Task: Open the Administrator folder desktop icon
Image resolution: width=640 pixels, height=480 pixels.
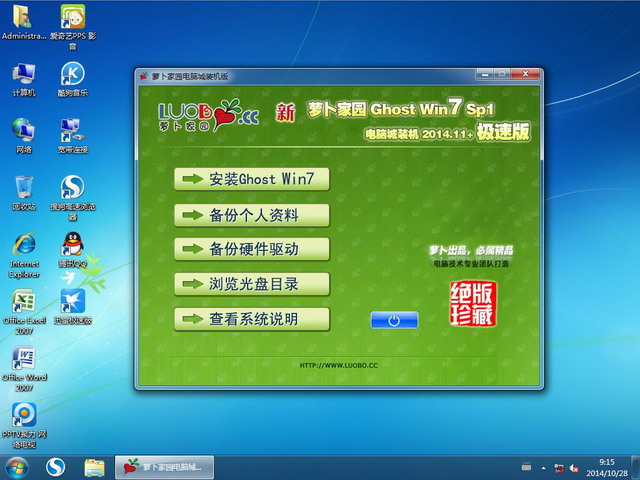Action: click(x=23, y=23)
